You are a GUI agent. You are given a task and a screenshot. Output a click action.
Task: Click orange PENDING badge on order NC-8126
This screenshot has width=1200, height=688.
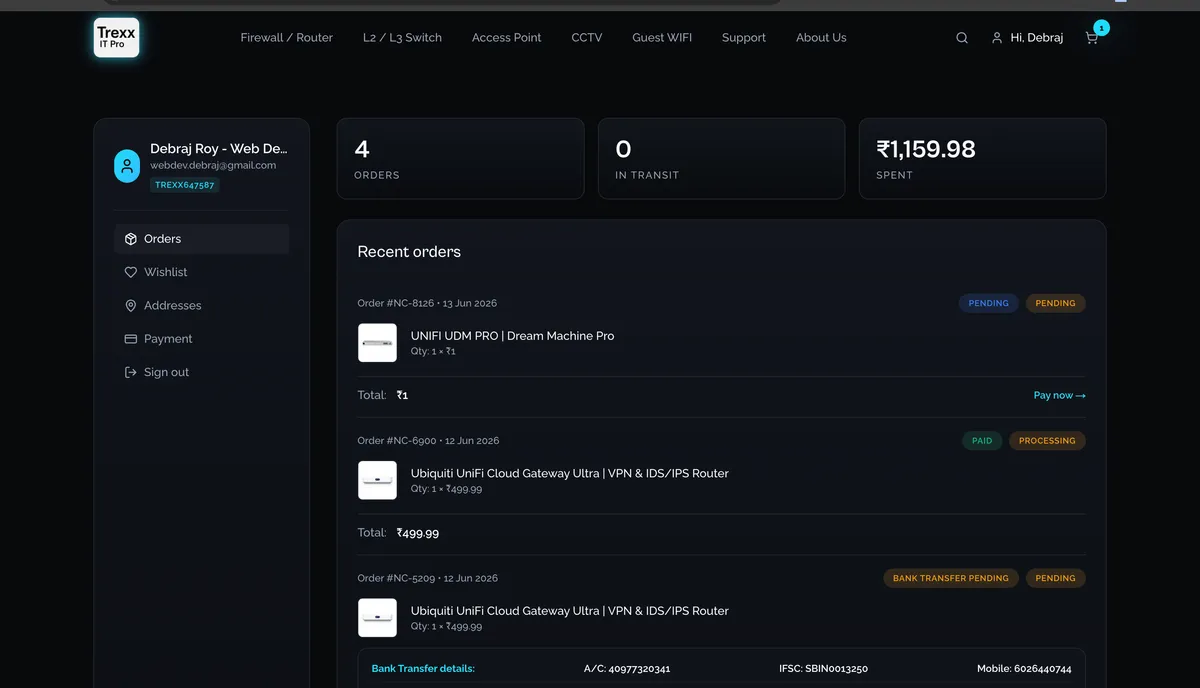point(1055,303)
